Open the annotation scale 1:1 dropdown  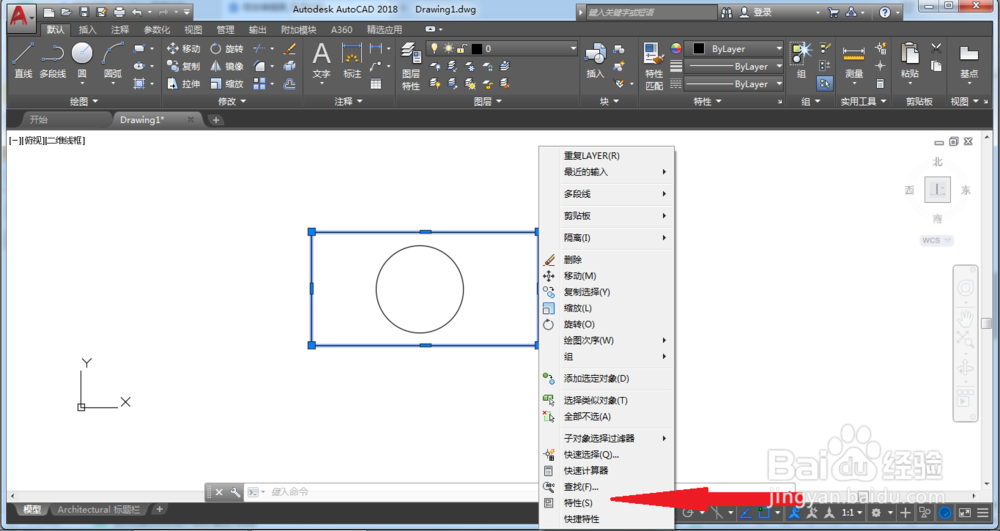(852, 513)
